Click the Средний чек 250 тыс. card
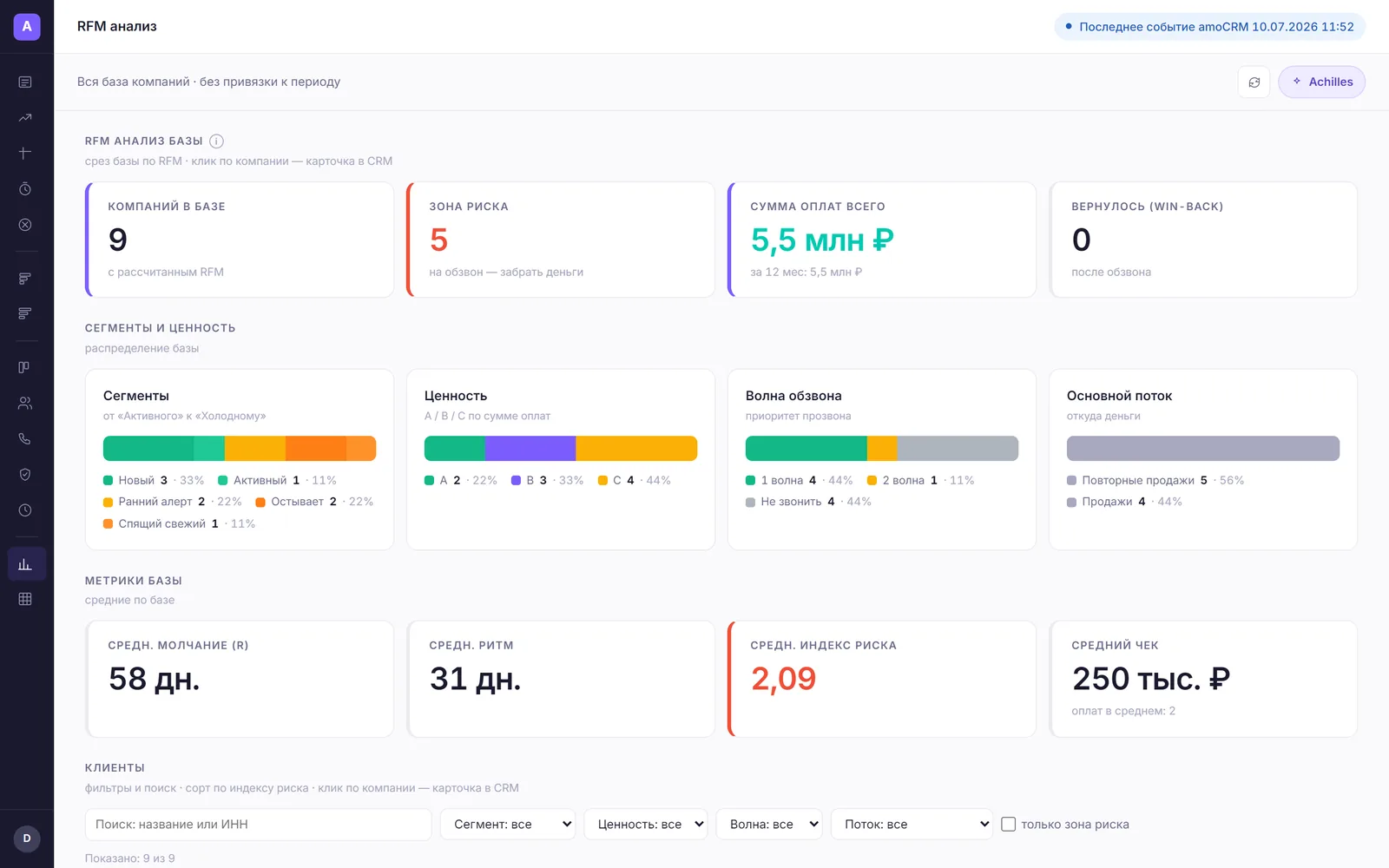 pos(1203,679)
